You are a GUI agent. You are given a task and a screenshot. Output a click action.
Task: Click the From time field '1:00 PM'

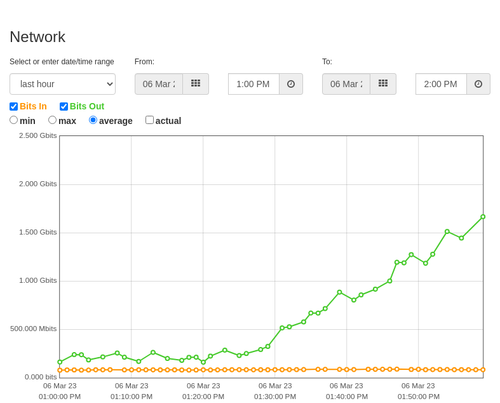pyautogui.click(x=254, y=84)
